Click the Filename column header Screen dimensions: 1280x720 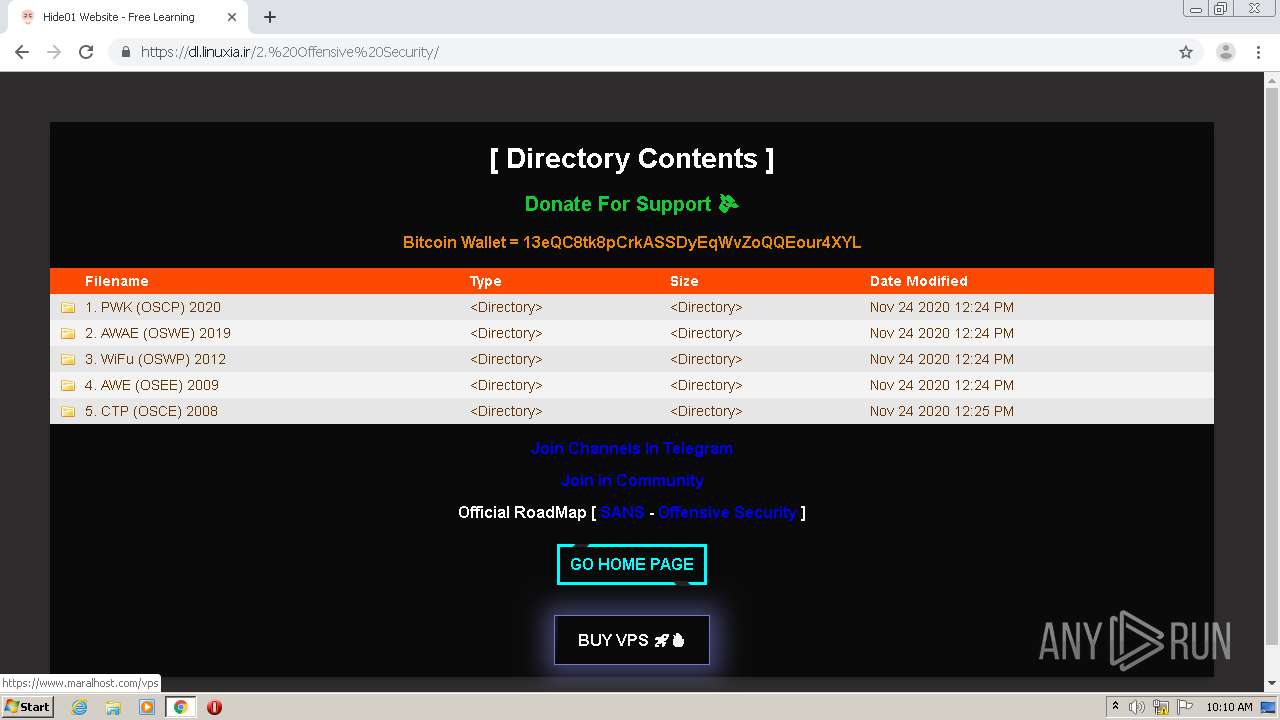[x=117, y=281]
